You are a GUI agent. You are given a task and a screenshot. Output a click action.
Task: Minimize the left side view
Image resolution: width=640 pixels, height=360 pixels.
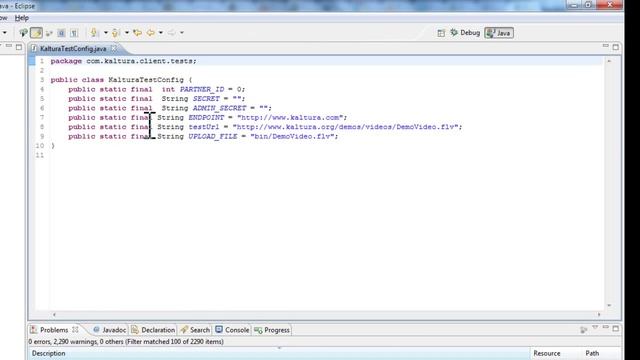coord(9,46)
